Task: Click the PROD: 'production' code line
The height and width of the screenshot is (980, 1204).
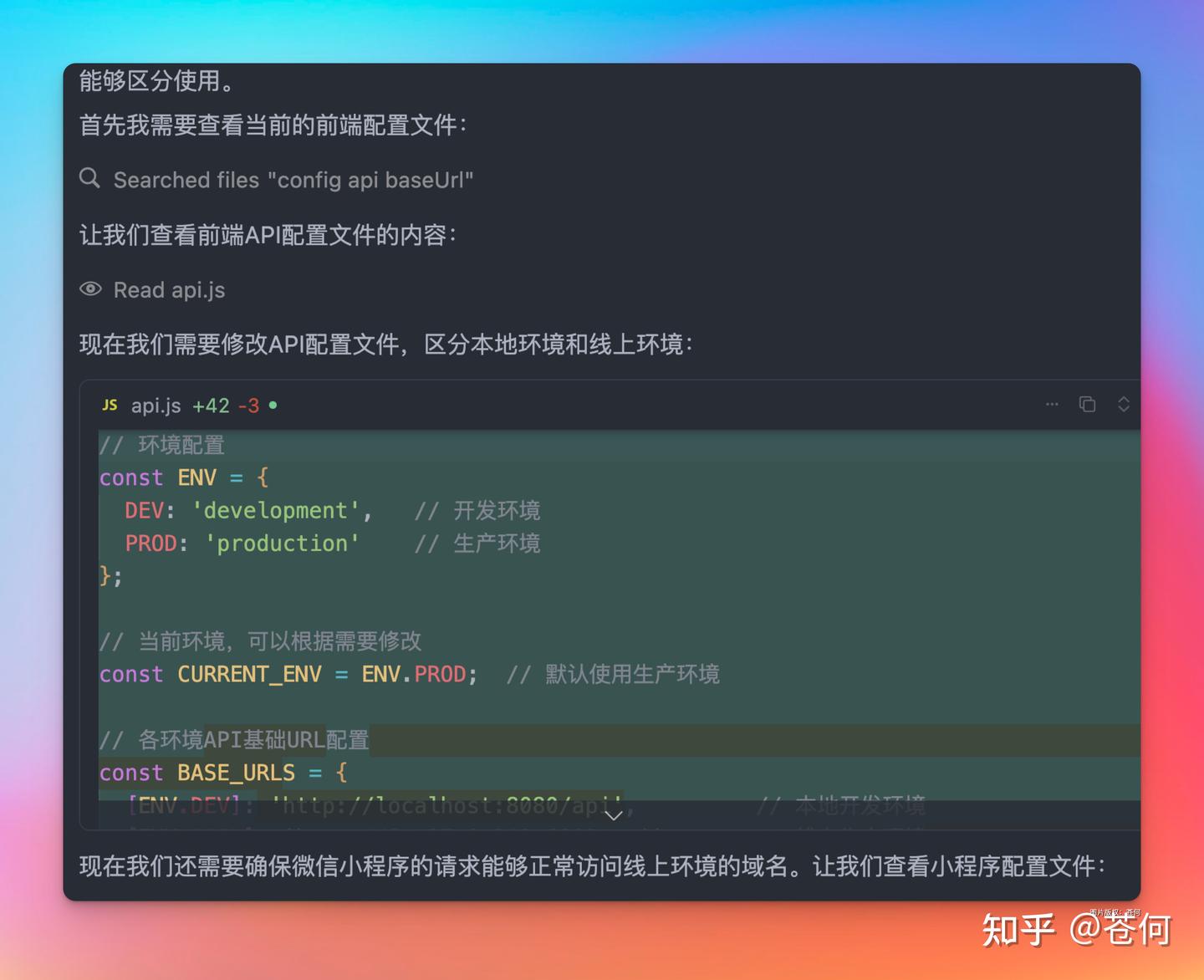Action: click(x=242, y=544)
